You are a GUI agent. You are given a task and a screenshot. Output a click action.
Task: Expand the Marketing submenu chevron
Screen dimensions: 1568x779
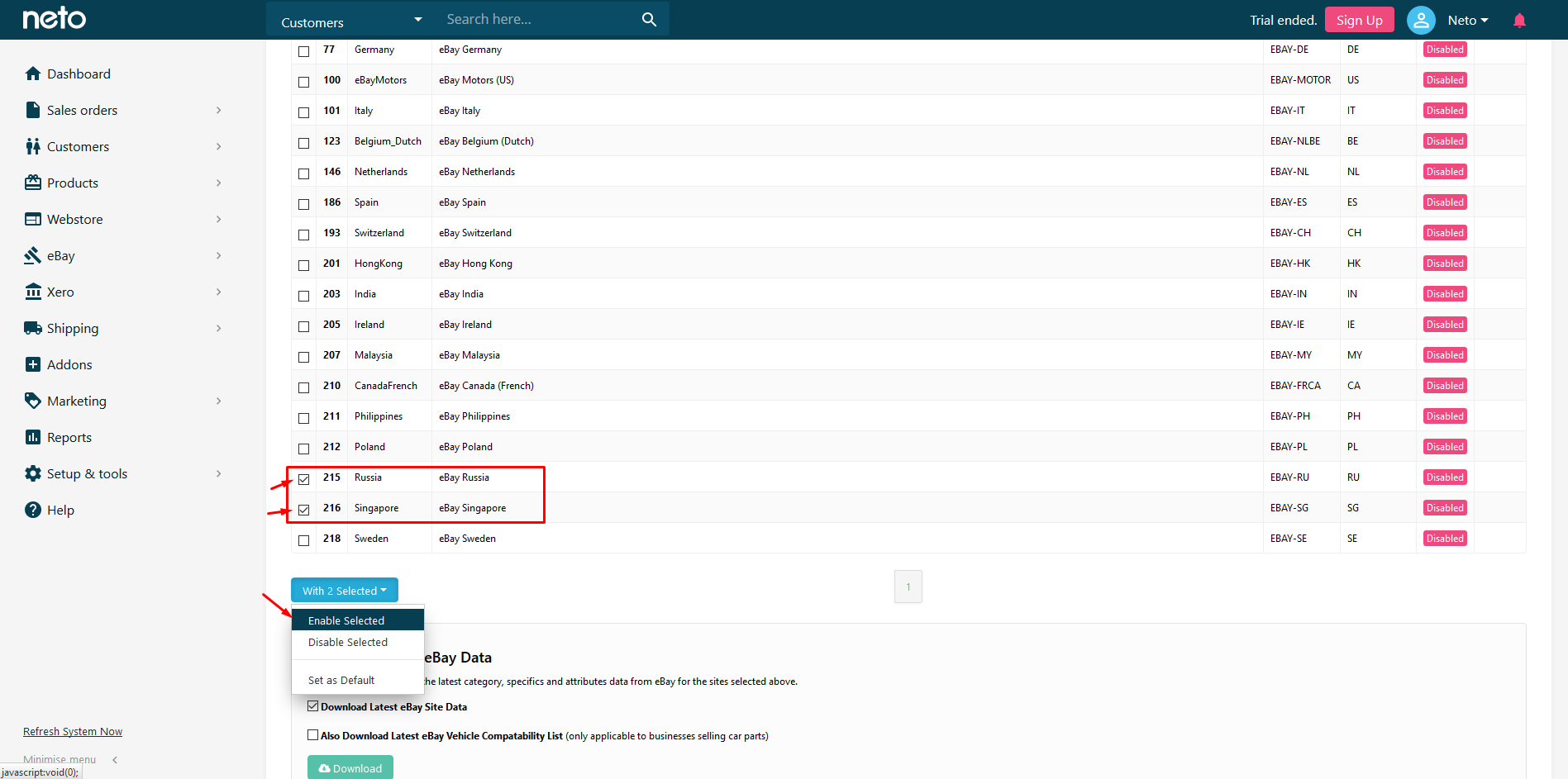coord(219,401)
